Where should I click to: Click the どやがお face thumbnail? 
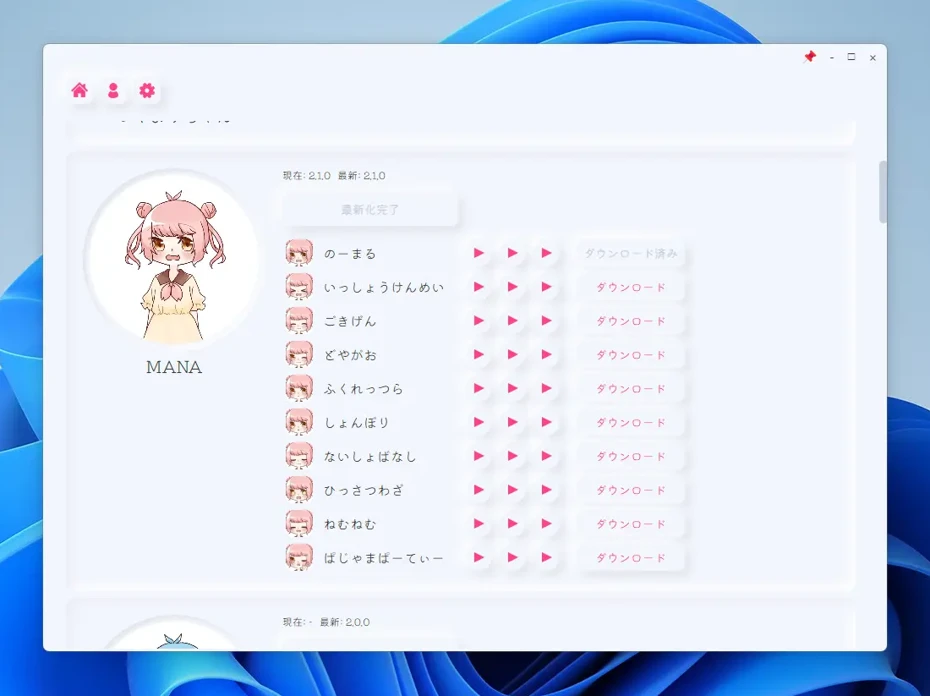click(x=299, y=354)
